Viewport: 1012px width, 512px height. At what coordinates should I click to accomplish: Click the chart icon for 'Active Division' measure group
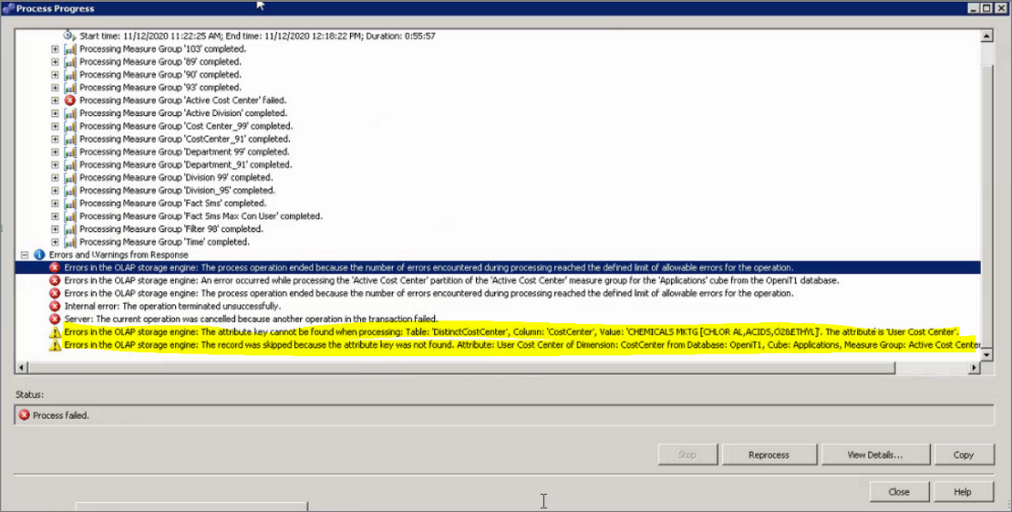(x=70, y=114)
